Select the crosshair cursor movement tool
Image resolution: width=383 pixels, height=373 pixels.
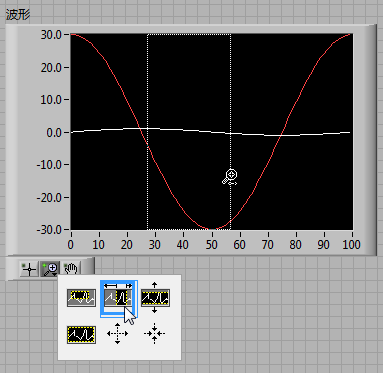29,269
